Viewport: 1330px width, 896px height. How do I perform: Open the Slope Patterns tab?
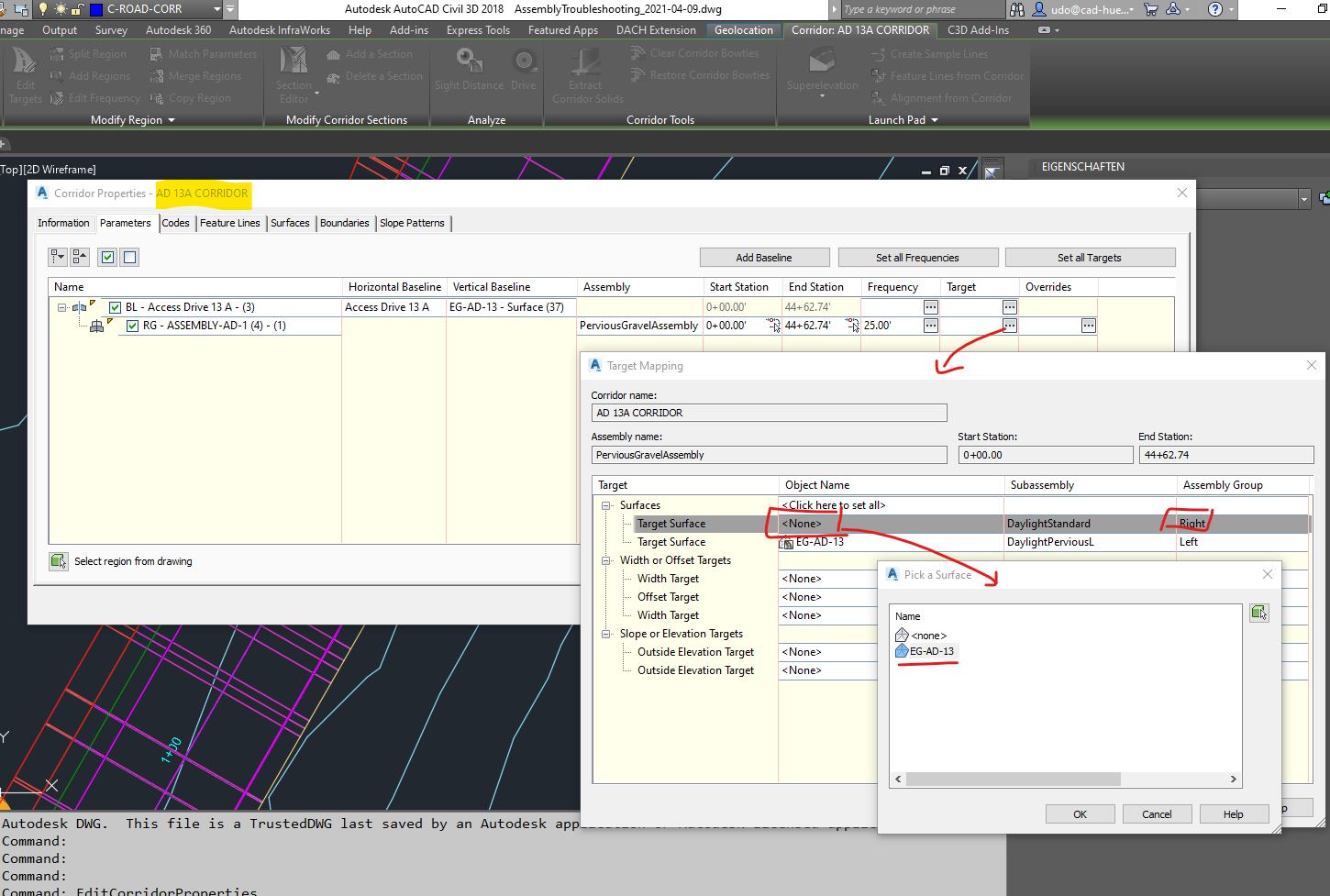click(412, 223)
